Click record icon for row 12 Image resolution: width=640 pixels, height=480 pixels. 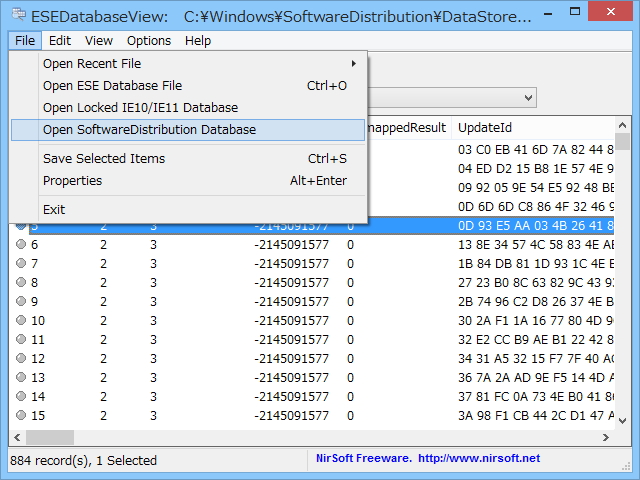21,358
